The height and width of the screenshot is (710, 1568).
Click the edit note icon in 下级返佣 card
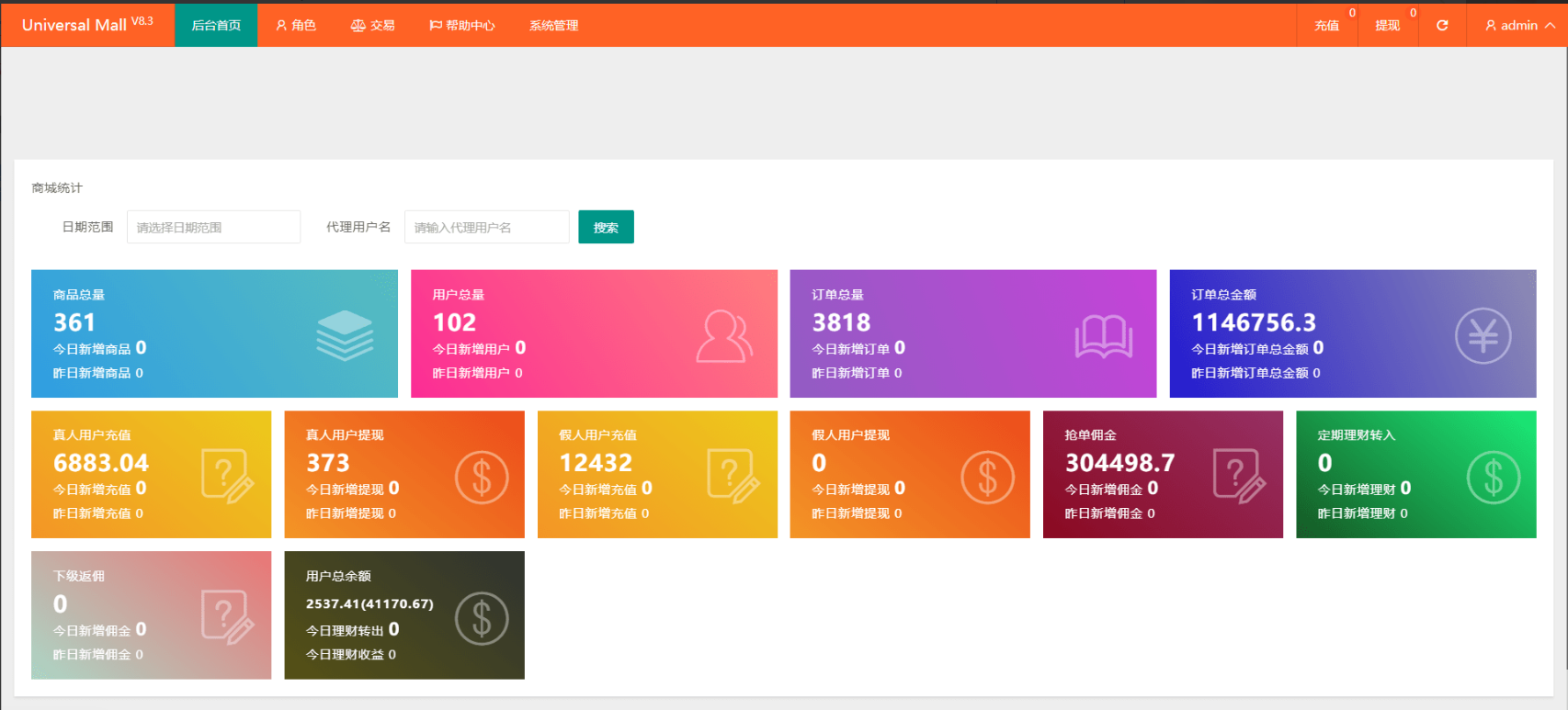(227, 617)
